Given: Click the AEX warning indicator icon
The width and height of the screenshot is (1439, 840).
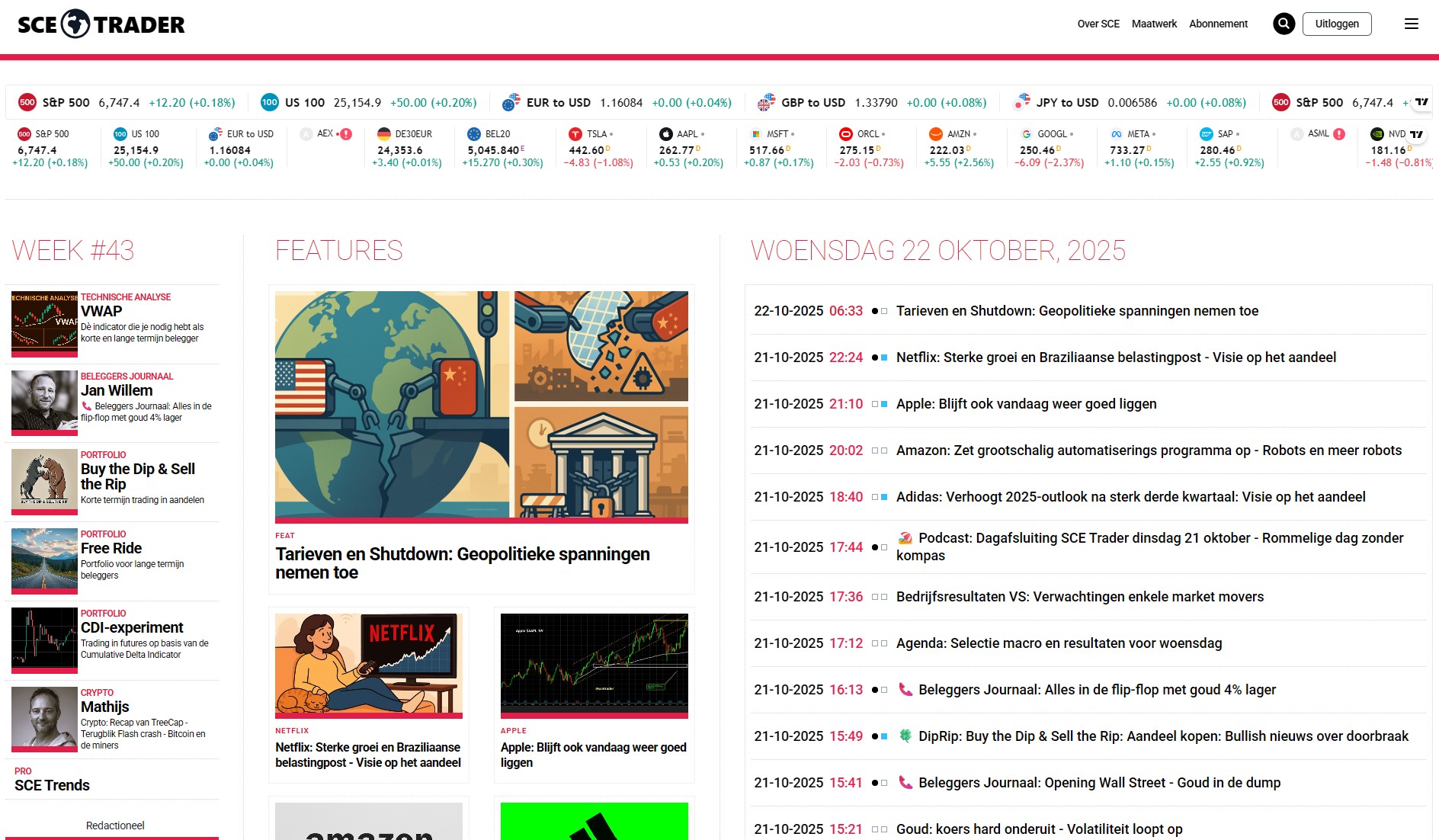Looking at the screenshot, I should point(346,134).
